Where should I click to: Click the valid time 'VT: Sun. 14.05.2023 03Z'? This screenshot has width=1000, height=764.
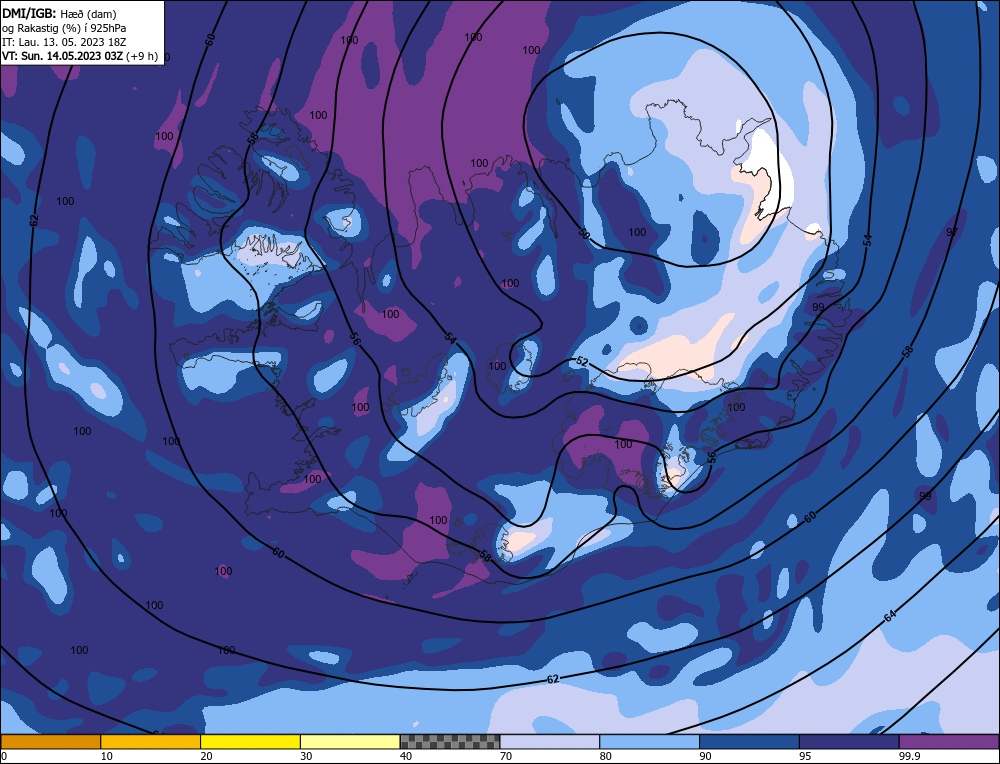coord(62,56)
